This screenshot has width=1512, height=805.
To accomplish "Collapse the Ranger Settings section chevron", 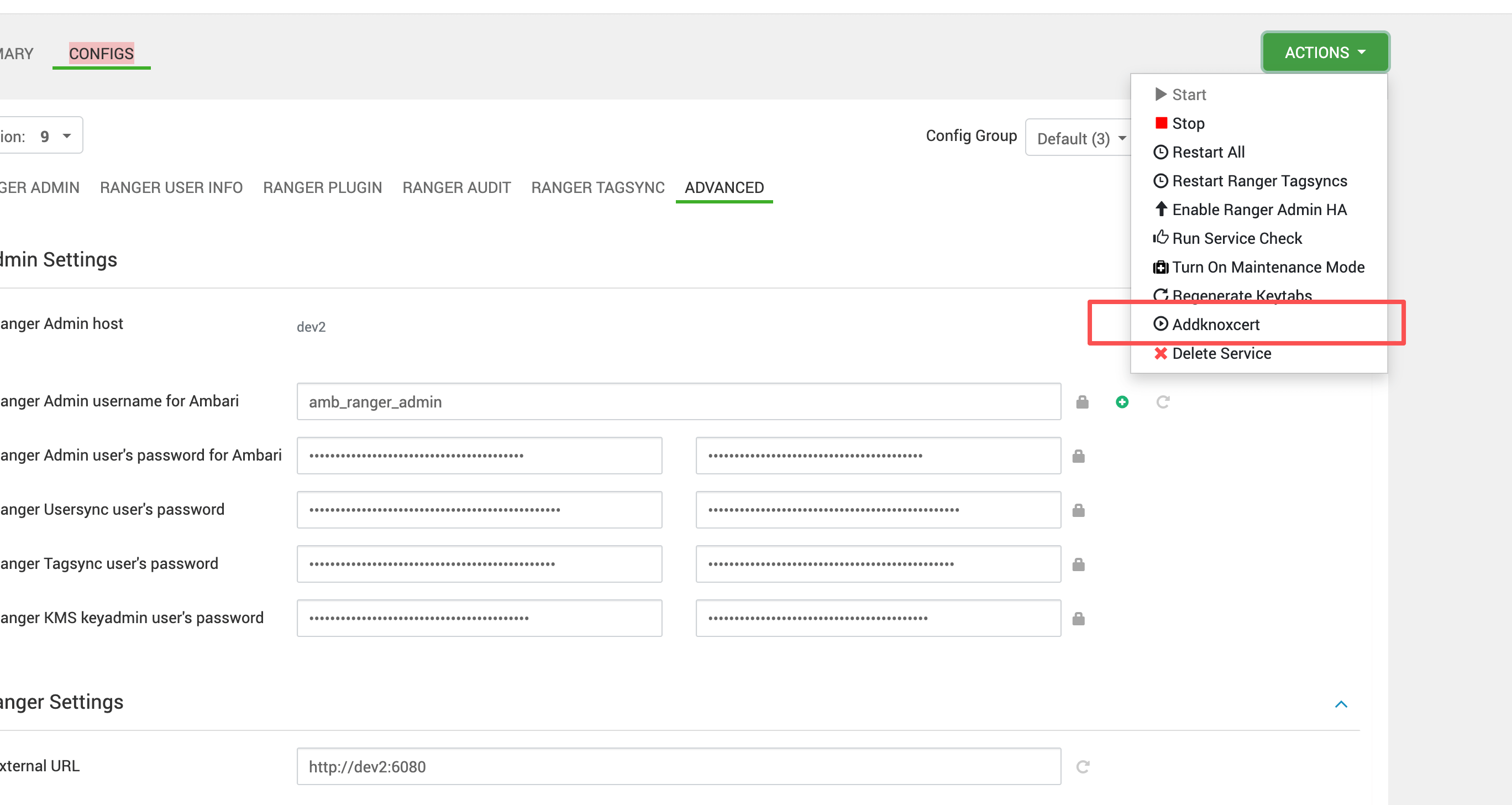I will [1341, 704].
